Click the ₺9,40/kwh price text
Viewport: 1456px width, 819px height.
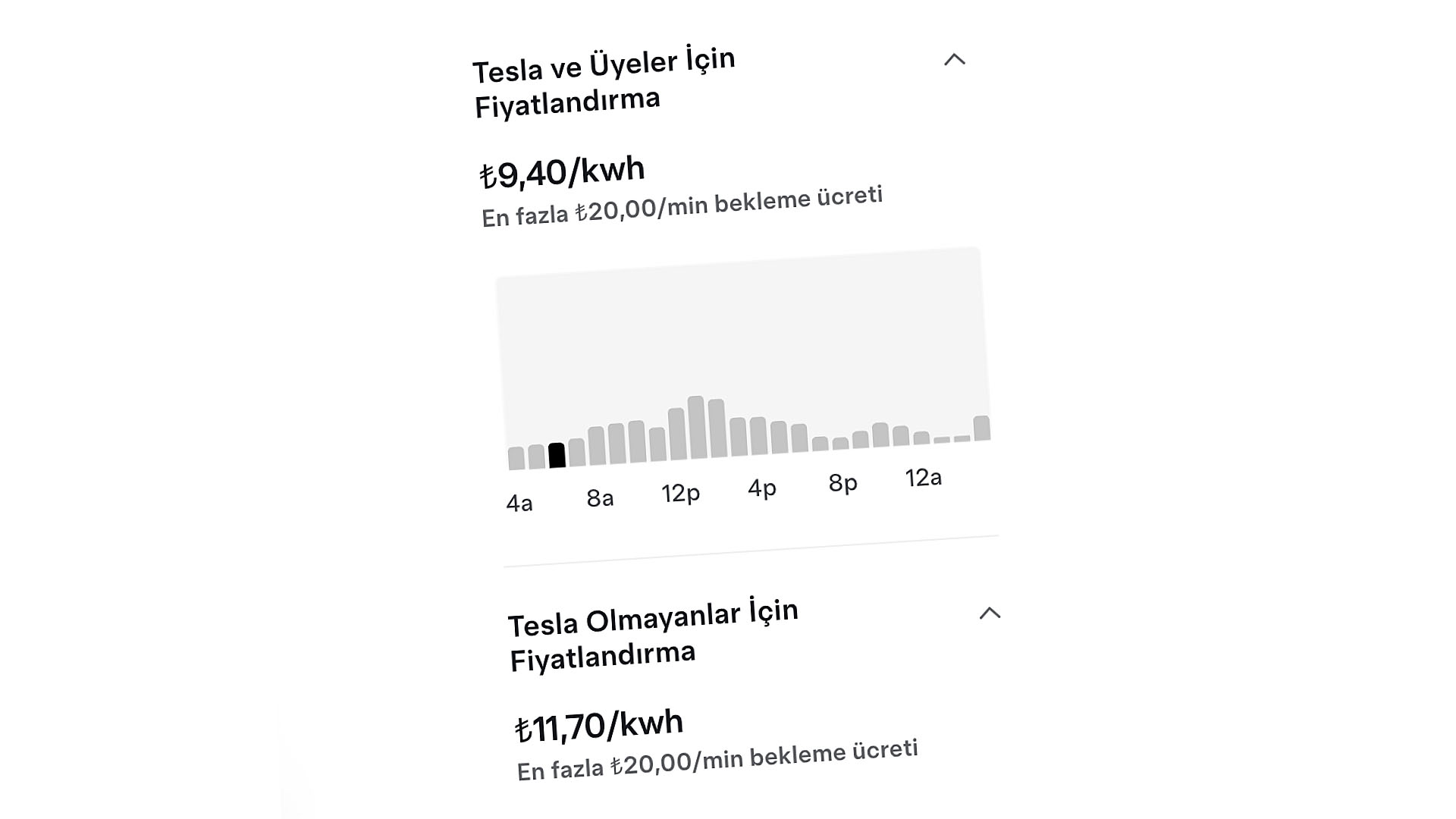point(562,172)
